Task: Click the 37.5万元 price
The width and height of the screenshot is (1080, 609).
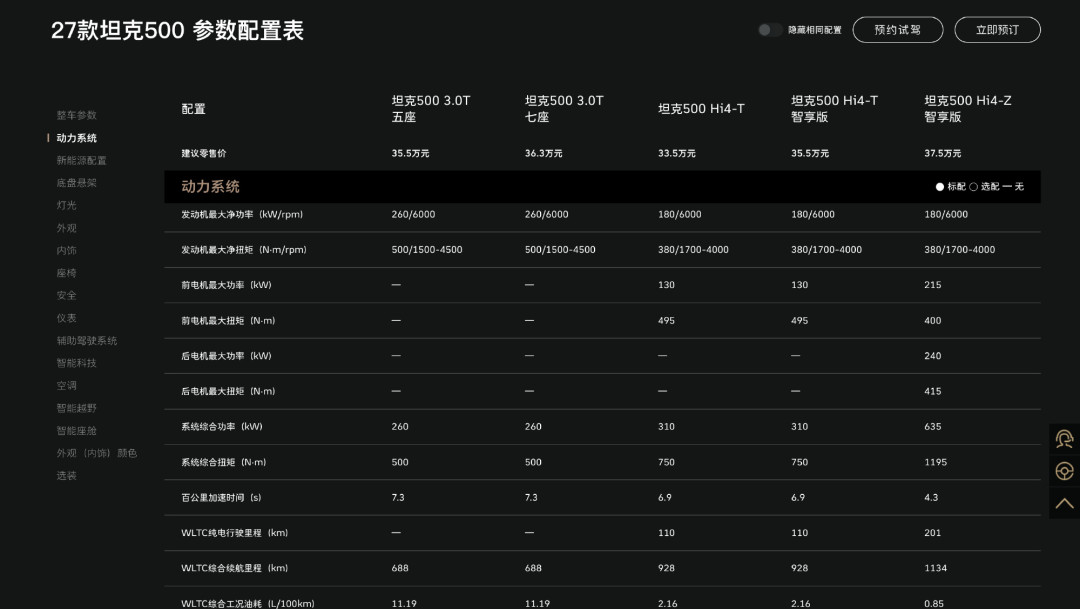Action: point(942,153)
